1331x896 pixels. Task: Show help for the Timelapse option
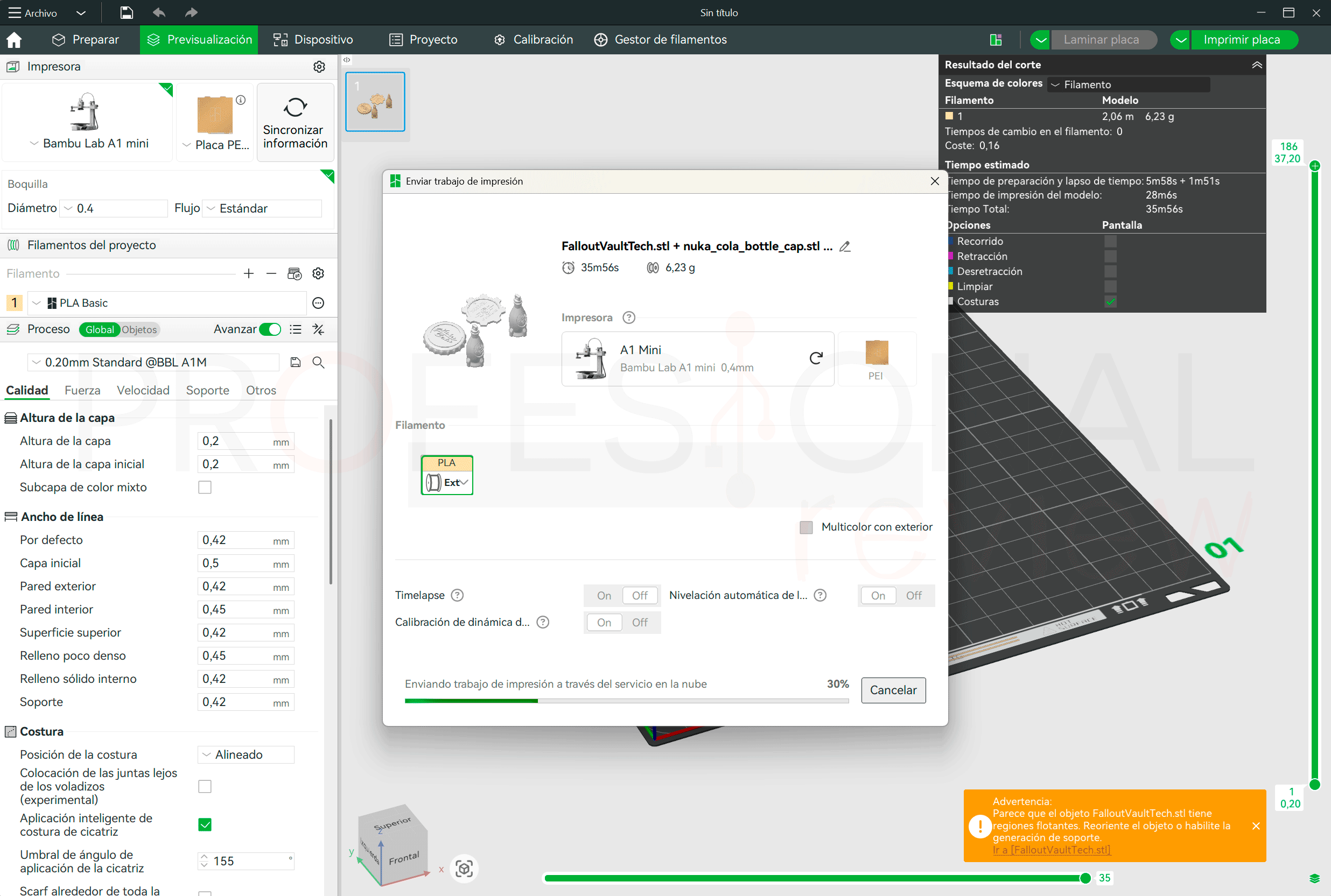[x=457, y=595]
